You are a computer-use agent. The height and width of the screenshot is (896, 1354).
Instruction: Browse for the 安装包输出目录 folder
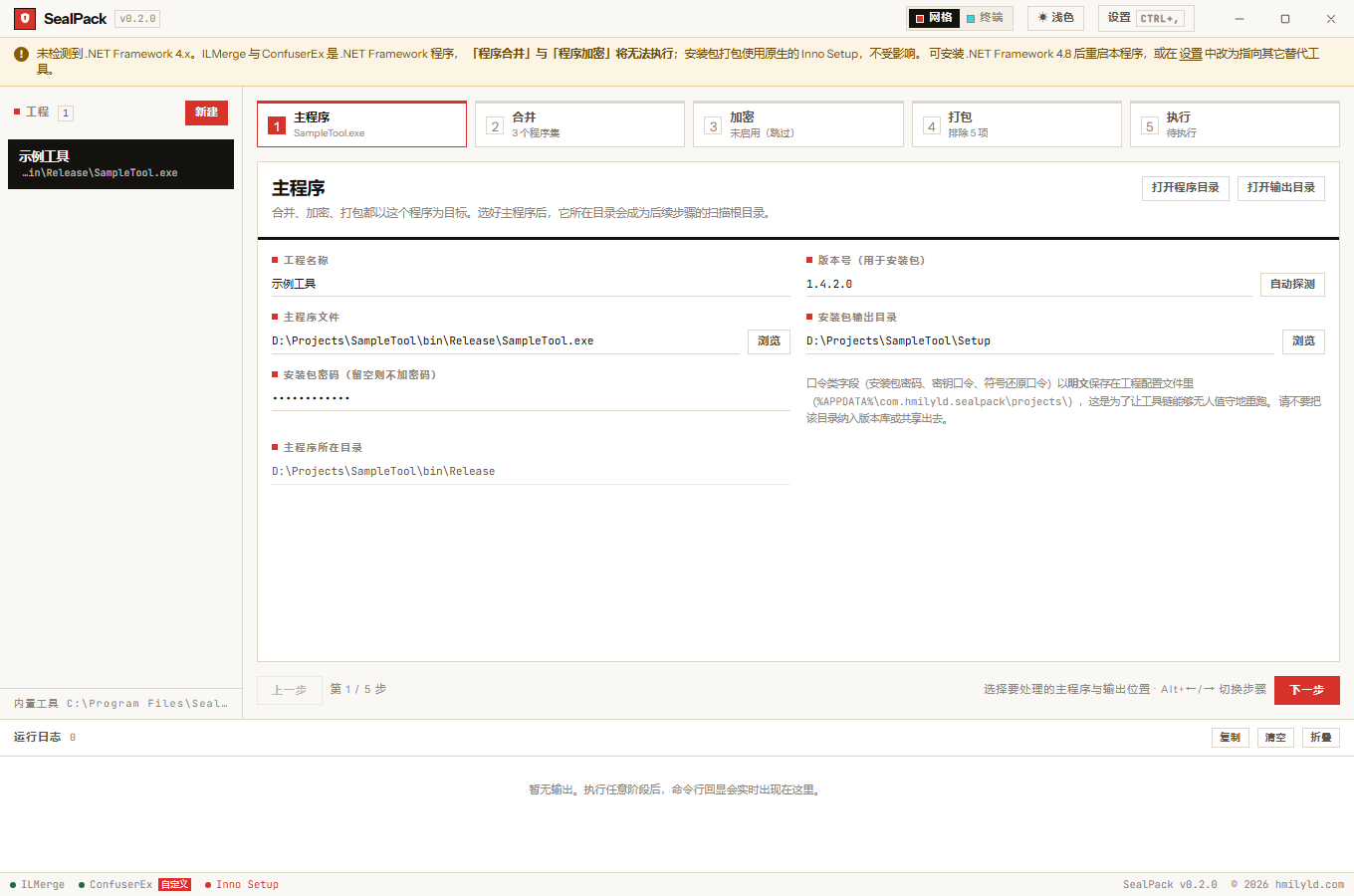[1303, 341]
